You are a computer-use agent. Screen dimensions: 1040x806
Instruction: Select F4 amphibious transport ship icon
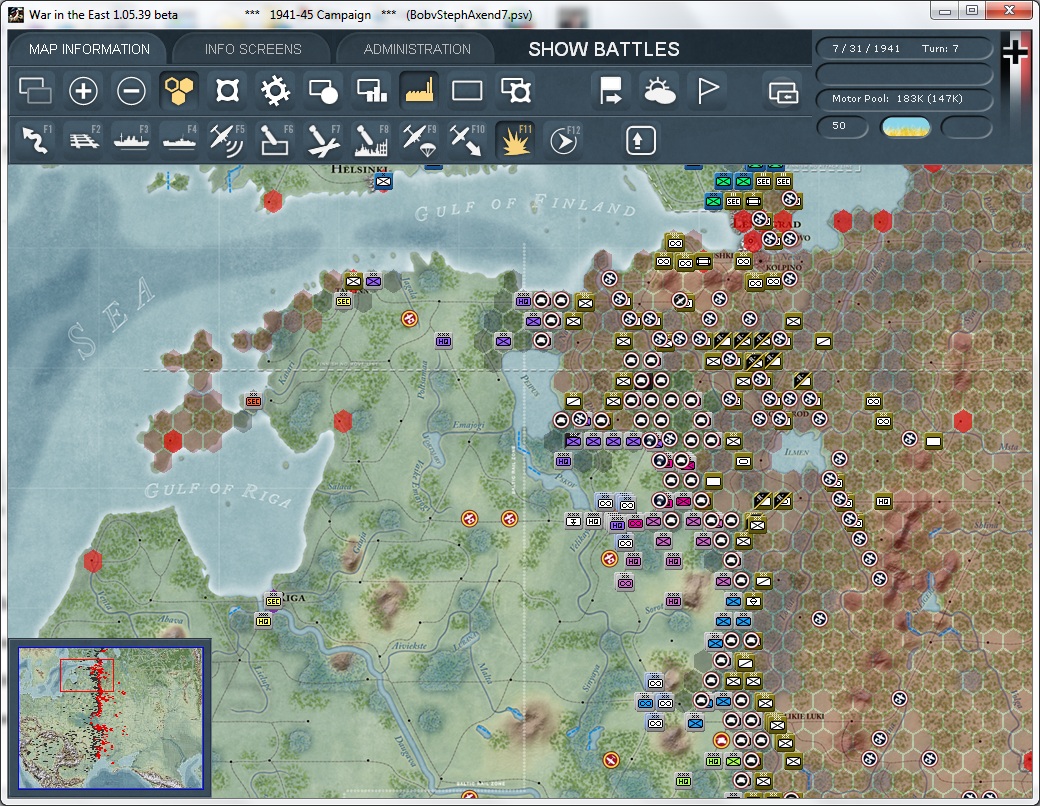pos(179,139)
